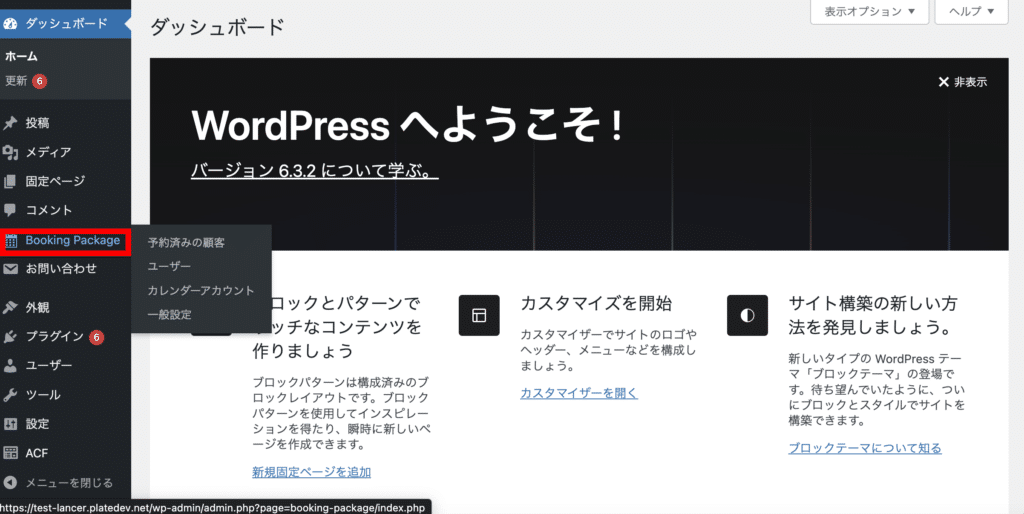
Task: Open 一般設定 in the Booking Package submenu
Action: 169,315
